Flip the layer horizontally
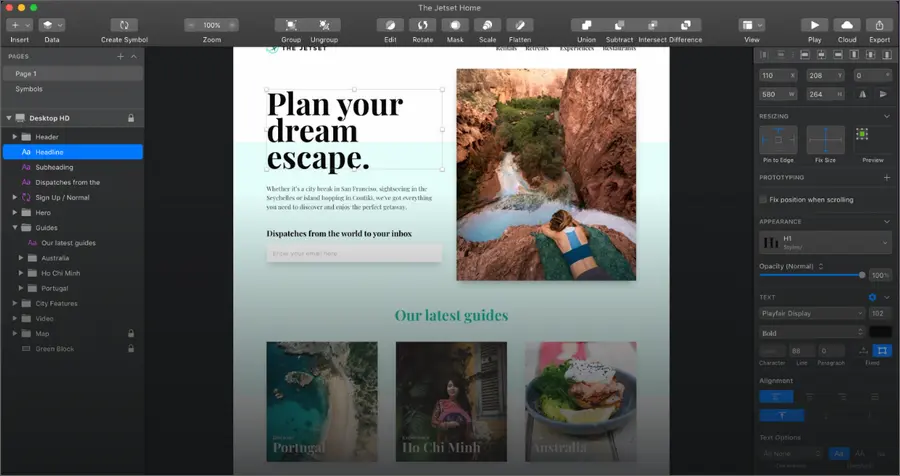900x476 pixels. point(863,94)
